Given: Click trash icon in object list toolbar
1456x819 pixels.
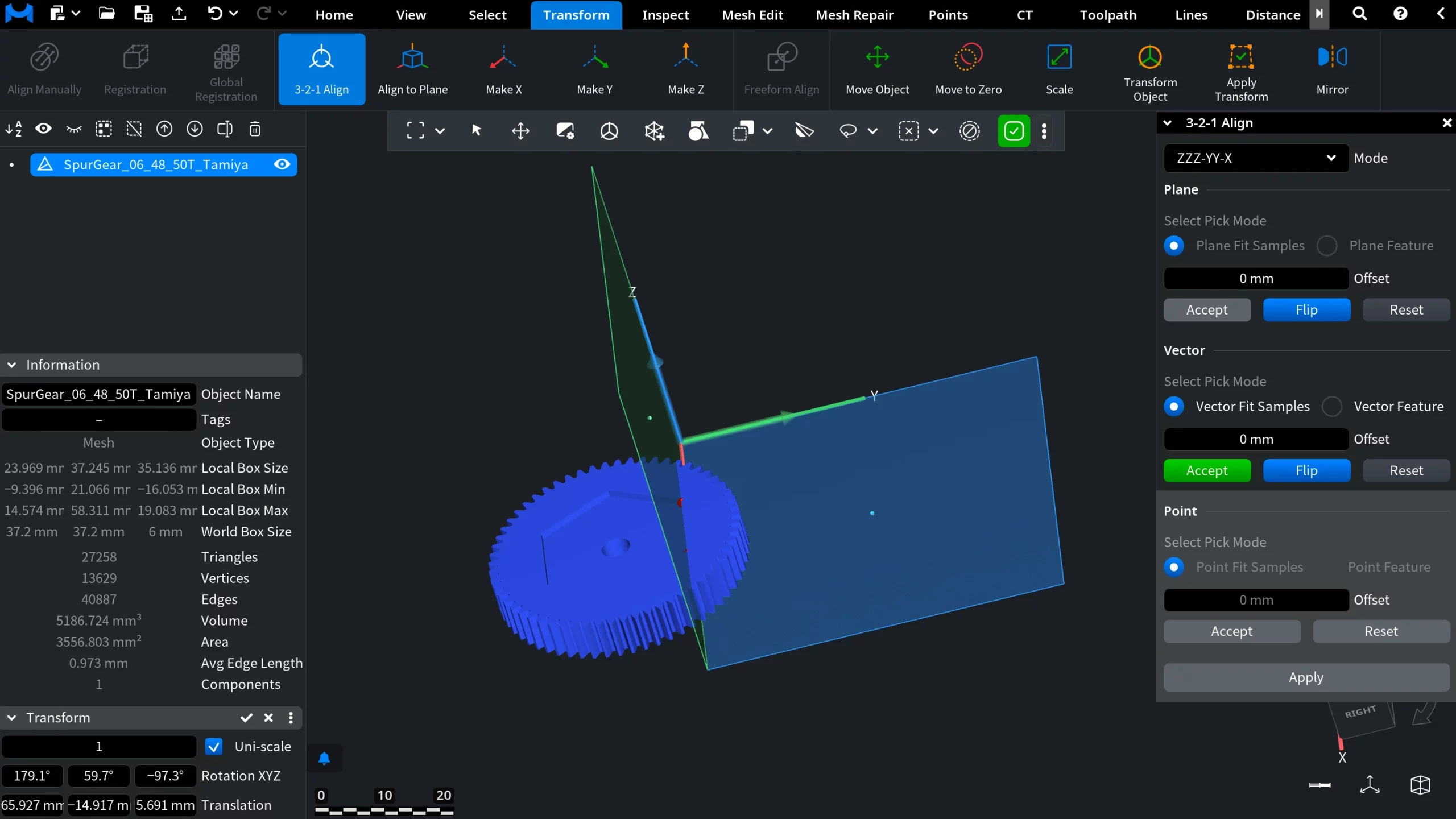Looking at the screenshot, I should tap(255, 129).
